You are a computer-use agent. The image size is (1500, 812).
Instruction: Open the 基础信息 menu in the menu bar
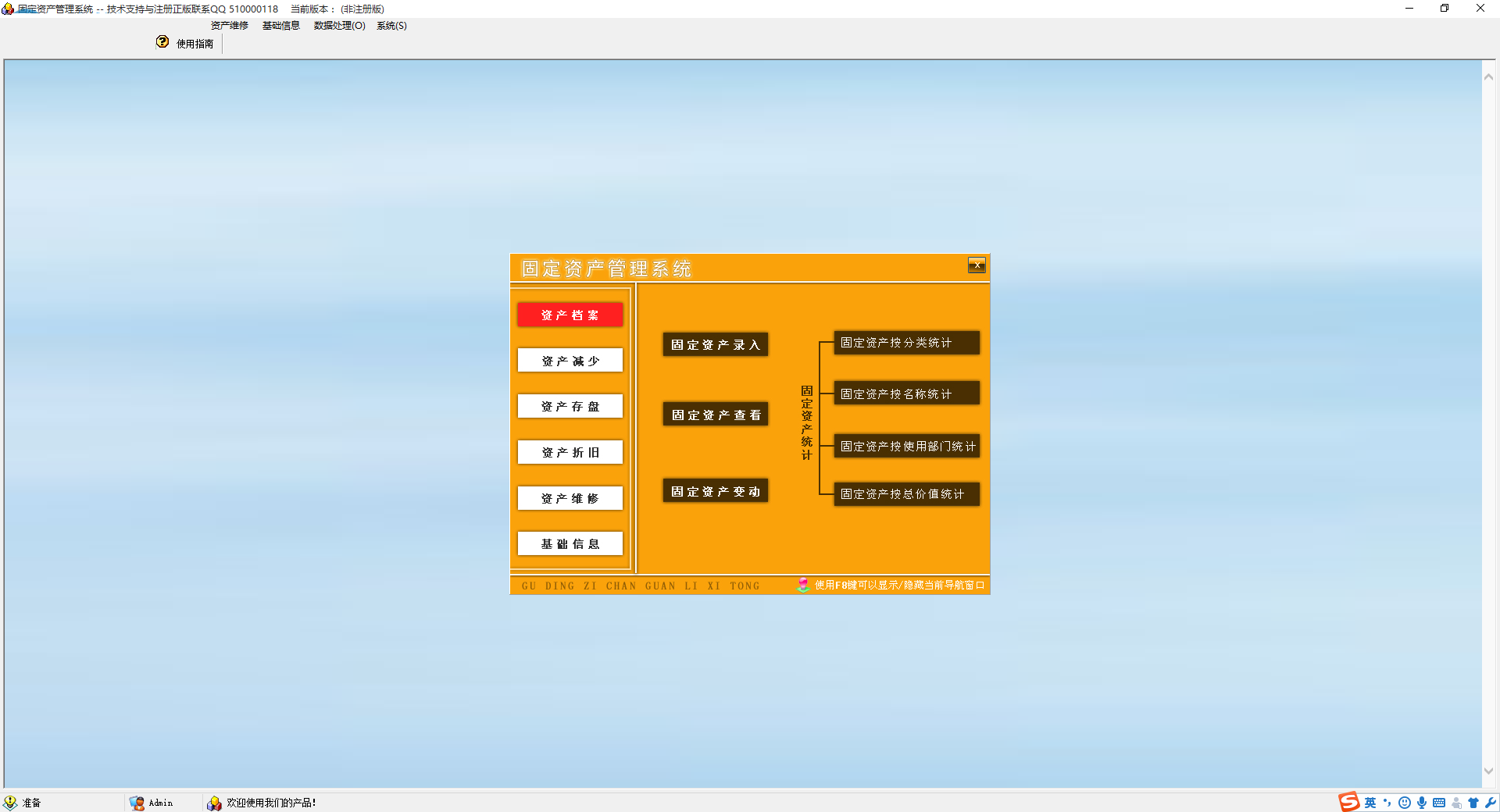pyautogui.click(x=280, y=26)
